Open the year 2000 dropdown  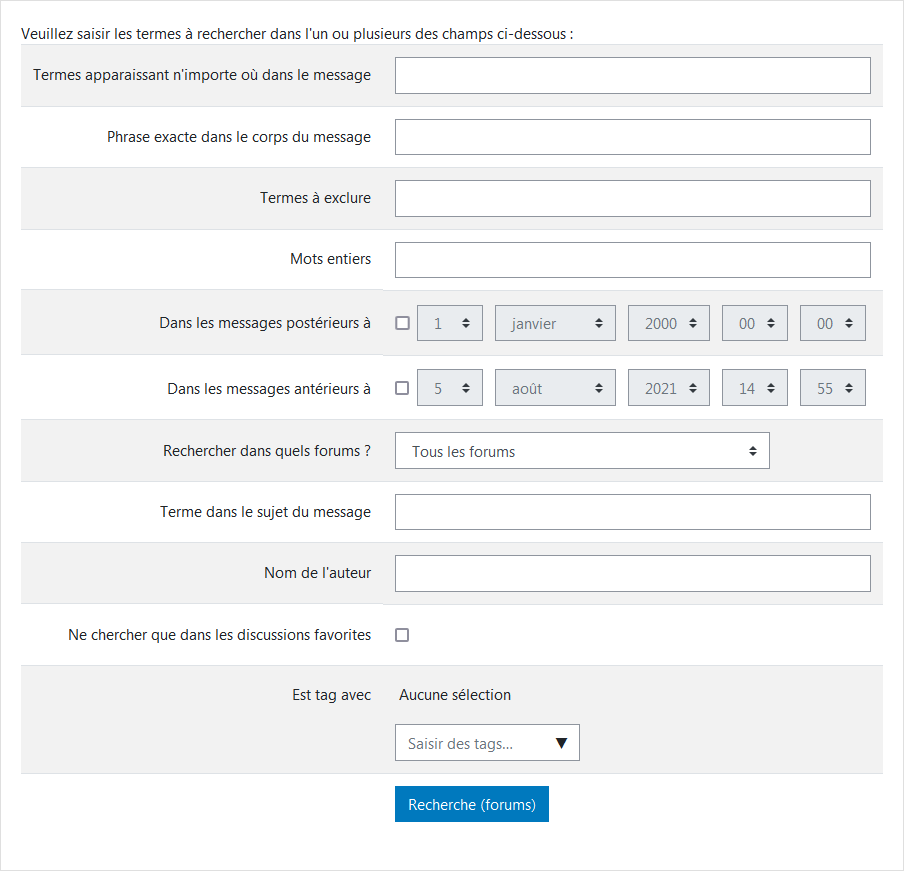668,323
